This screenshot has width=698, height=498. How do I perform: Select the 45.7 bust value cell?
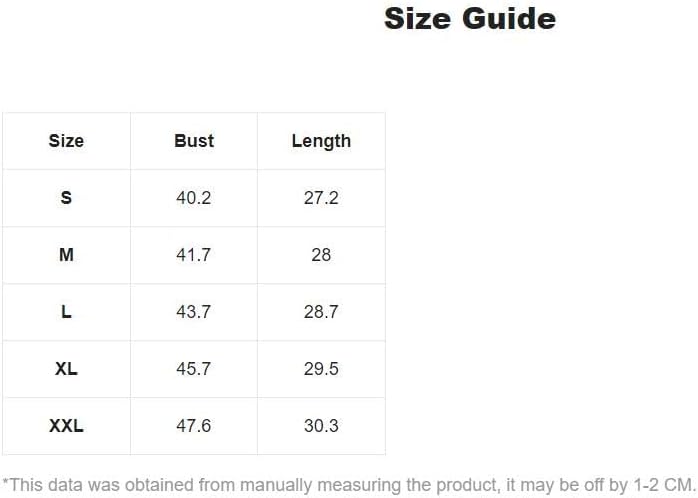(x=194, y=369)
